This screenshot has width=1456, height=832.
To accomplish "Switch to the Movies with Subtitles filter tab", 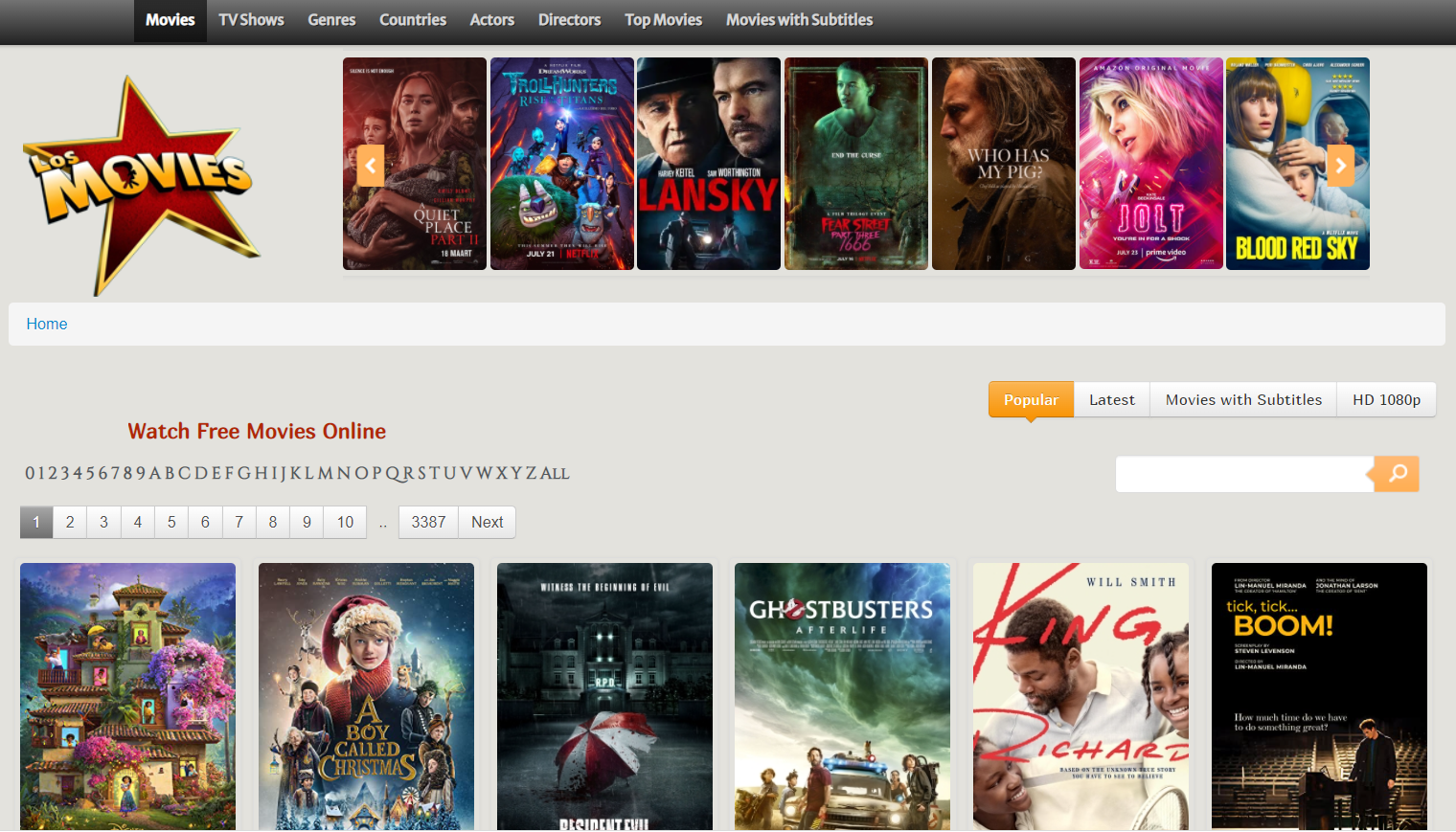I will [x=1243, y=400].
